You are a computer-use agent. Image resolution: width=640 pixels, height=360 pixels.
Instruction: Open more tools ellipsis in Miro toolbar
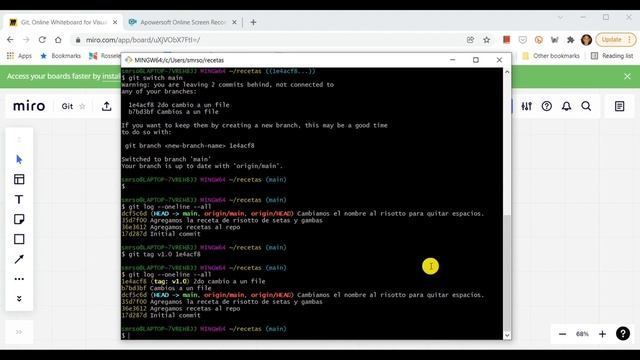(x=19, y=279)
